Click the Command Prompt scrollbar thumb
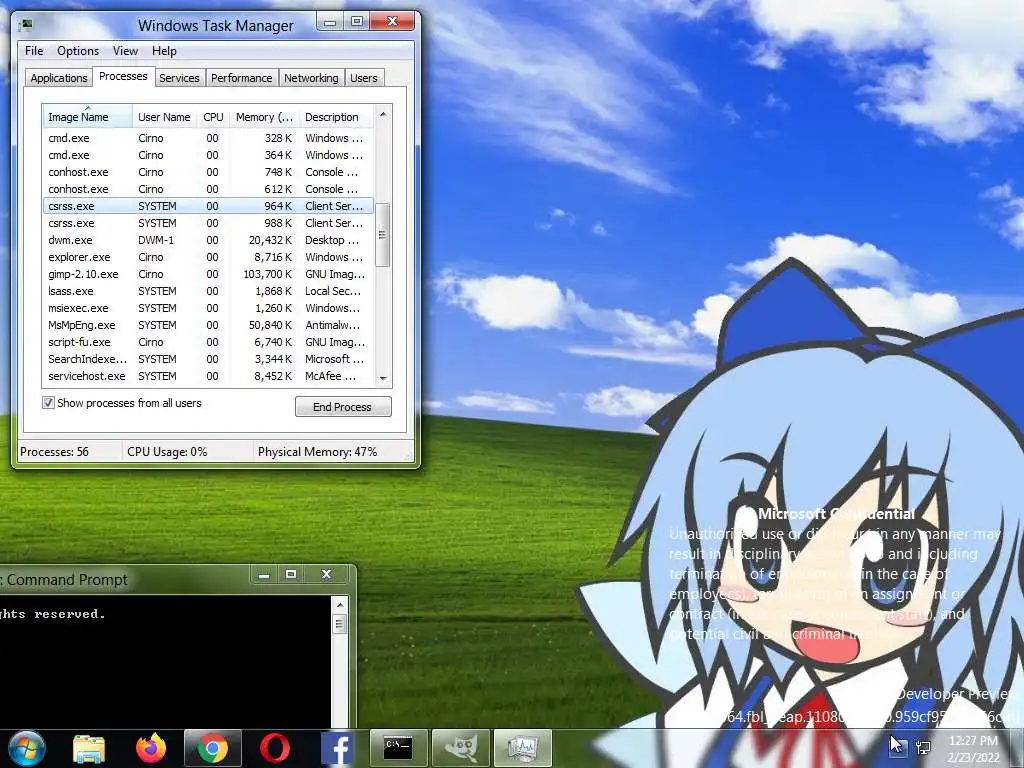This screenshot has width=1024, height=768. pyautogui.click(x=340, y=624)
